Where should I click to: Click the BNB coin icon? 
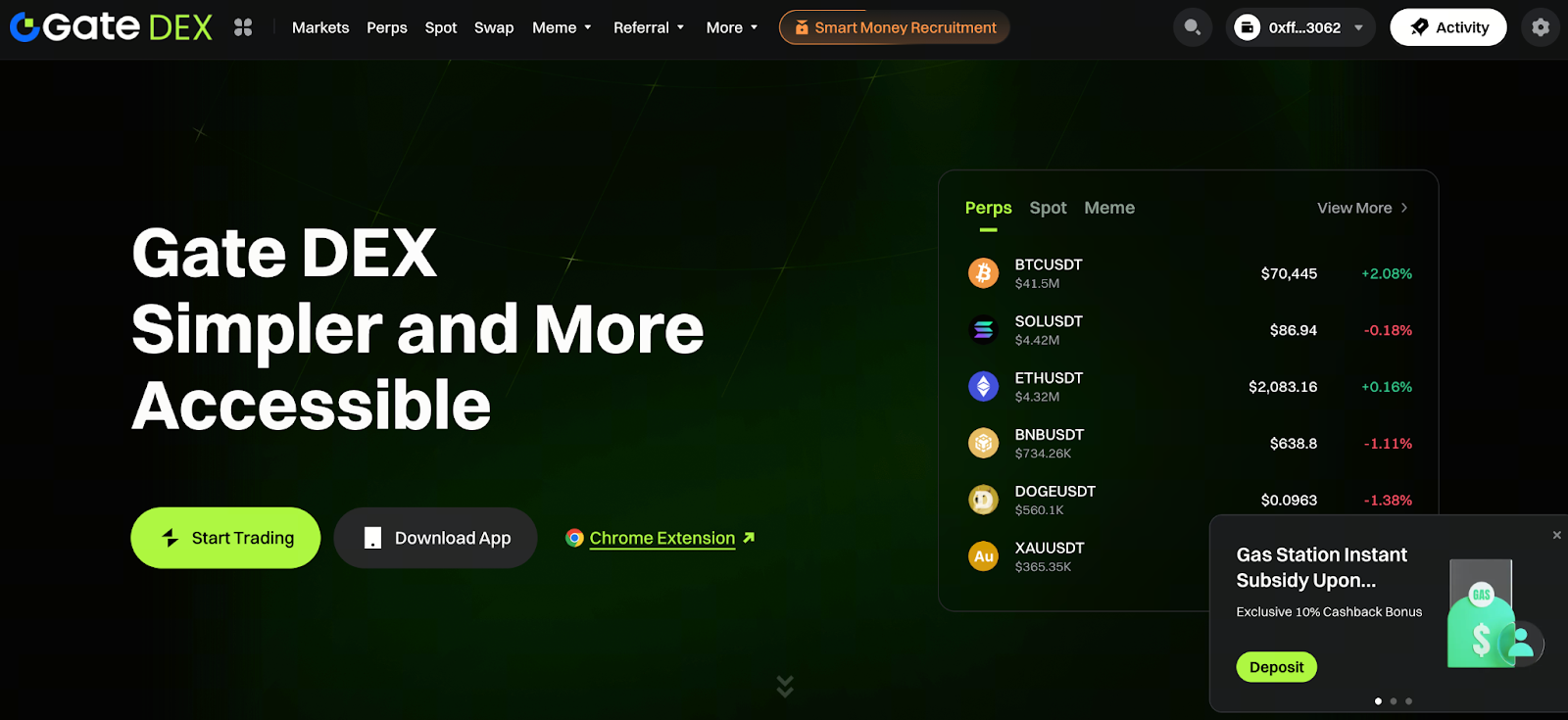click(x=983, y=443)
